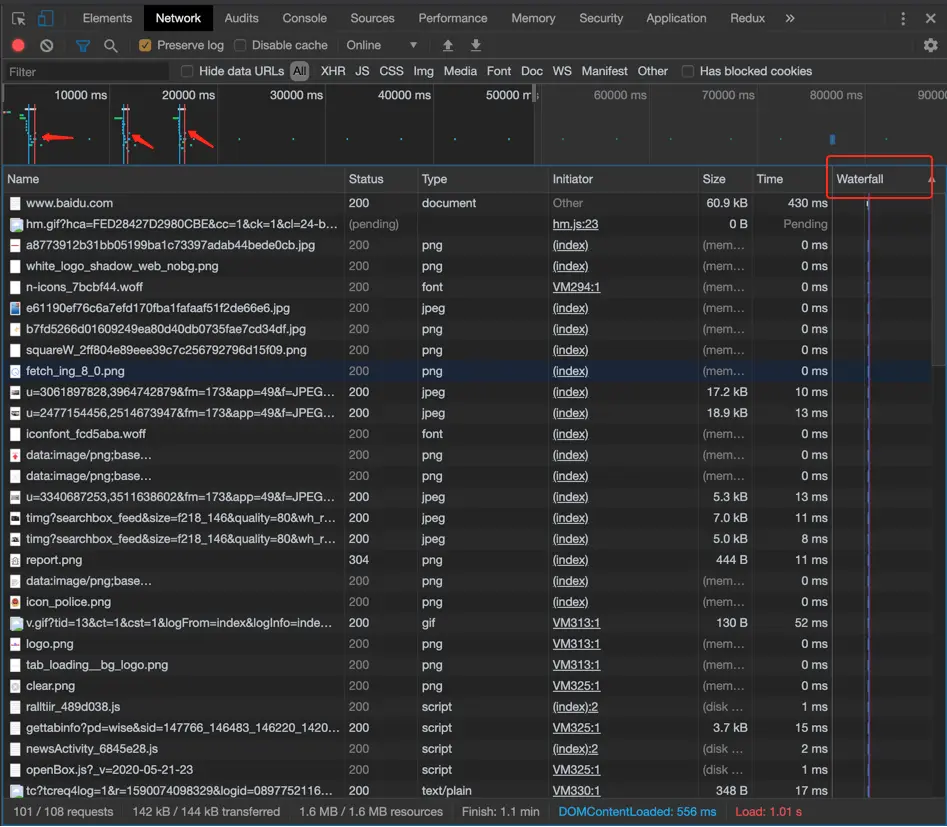Image resolution: width=947 pixels, height=827 pixels.
Task: Open the hm.js:23 initiator link
Action: pyautogui.click(x=575, y=224)
